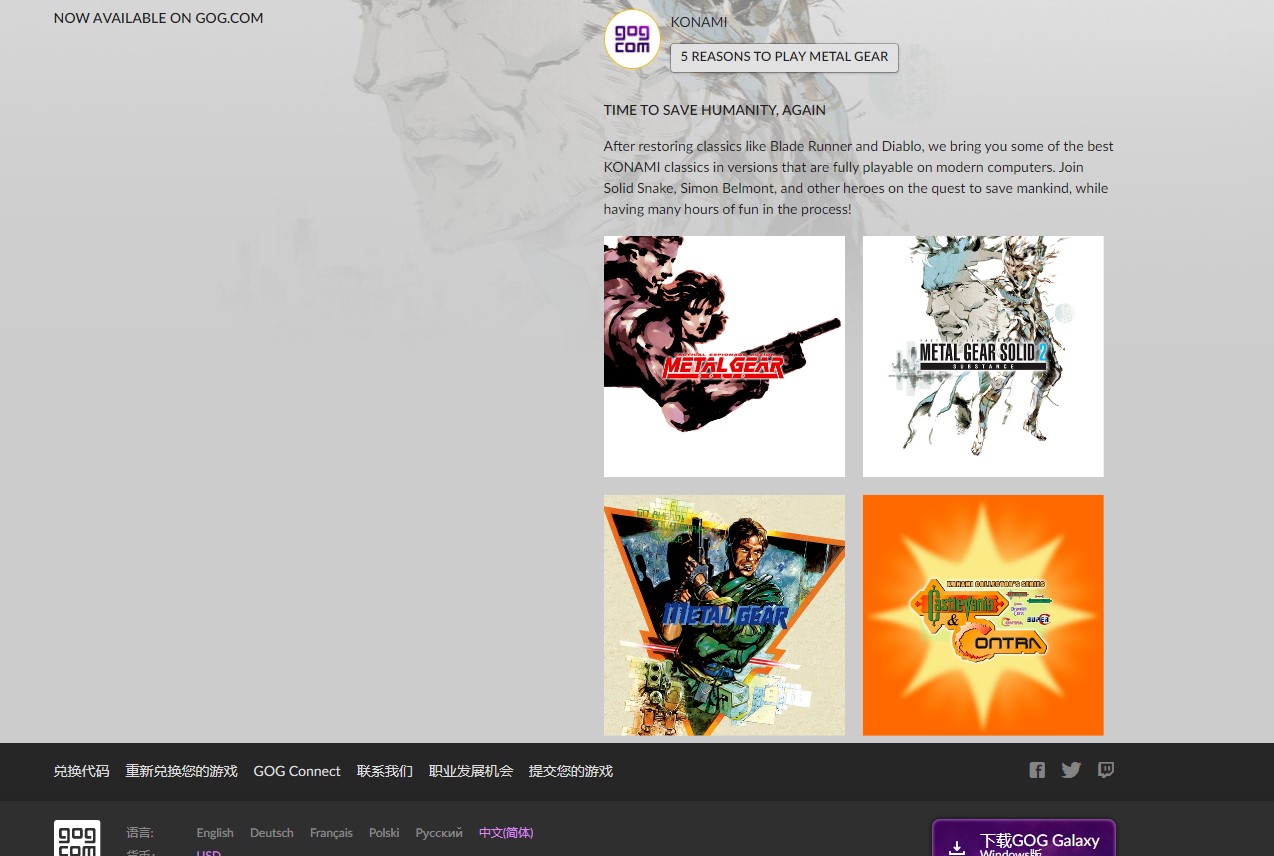1274x856 pixels.
Task: Open the Facebook icon in footer
Action: click(1037, 770)
